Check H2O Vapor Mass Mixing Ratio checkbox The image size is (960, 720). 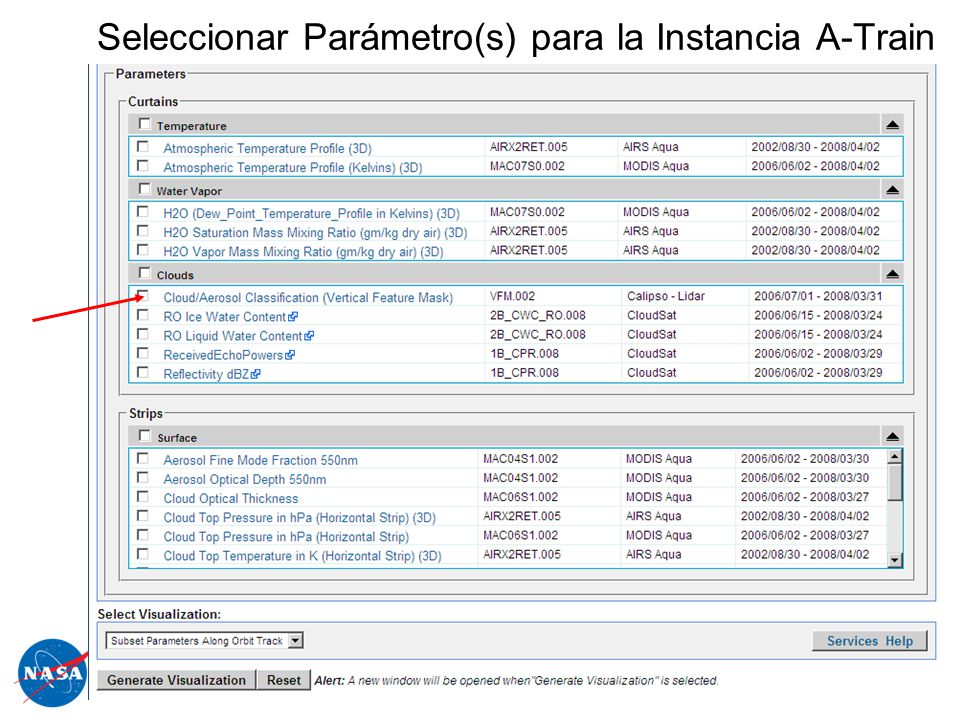coord(143,249)
